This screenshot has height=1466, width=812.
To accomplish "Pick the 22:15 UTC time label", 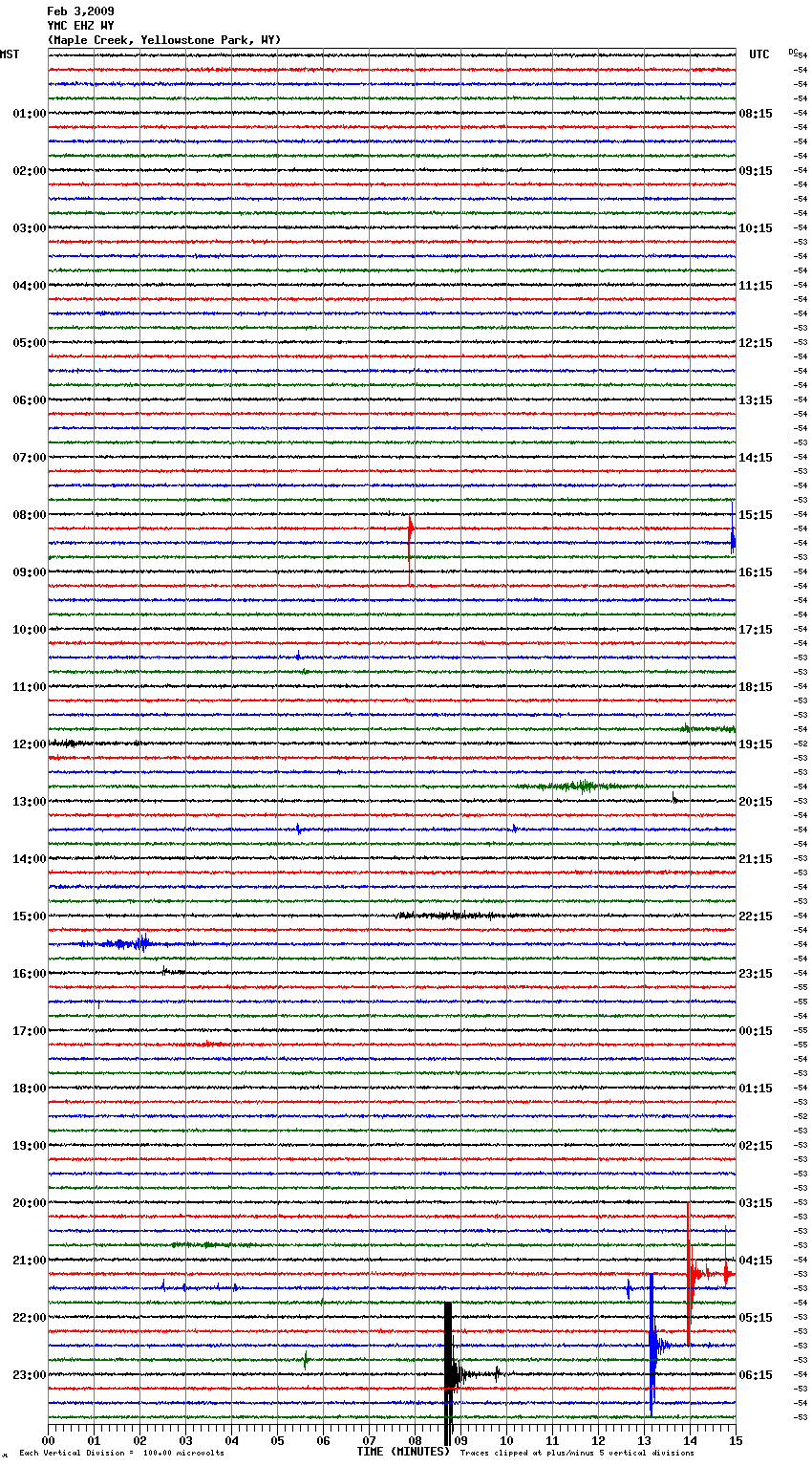I will tap(756, 916).
